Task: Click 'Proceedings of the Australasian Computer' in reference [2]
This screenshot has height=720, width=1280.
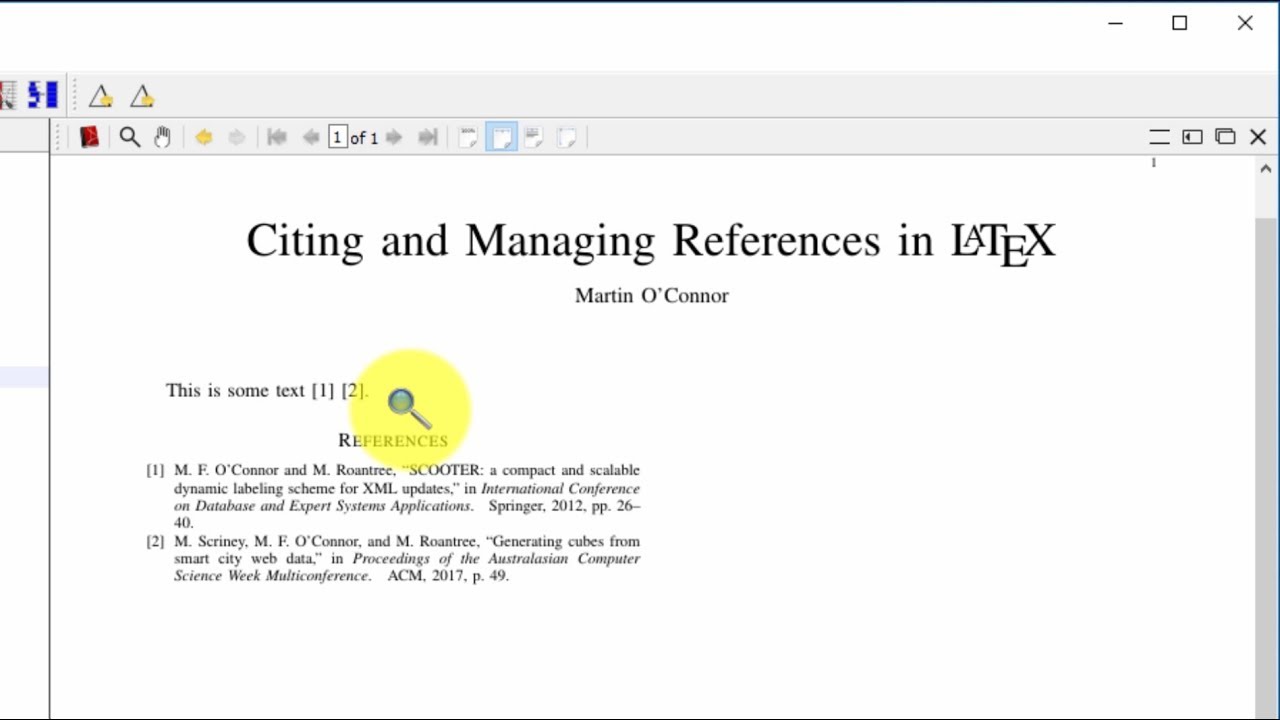Action: [x=496, y=559]
